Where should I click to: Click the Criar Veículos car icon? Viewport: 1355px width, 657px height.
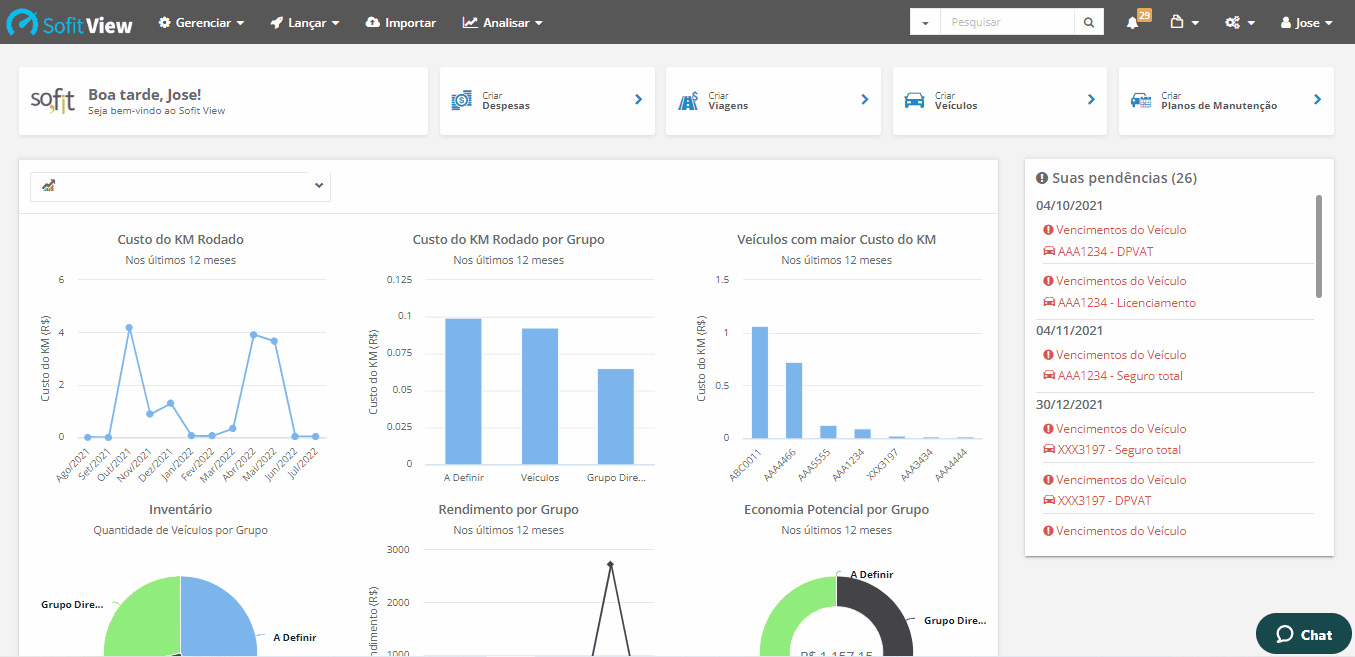(914, 100)
